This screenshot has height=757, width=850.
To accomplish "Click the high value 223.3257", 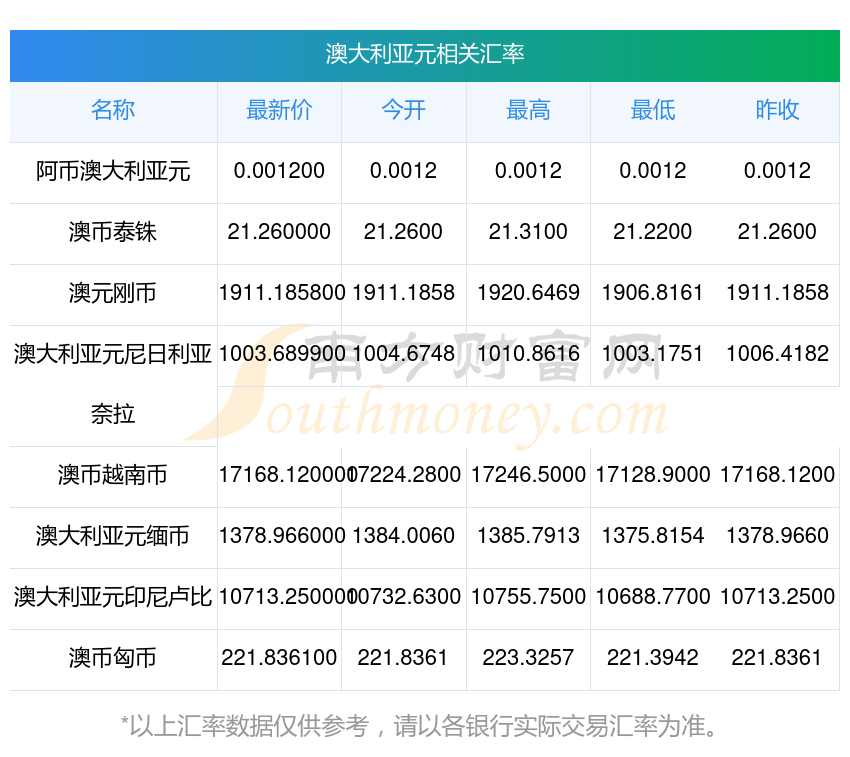I will [x=528, y=658].
